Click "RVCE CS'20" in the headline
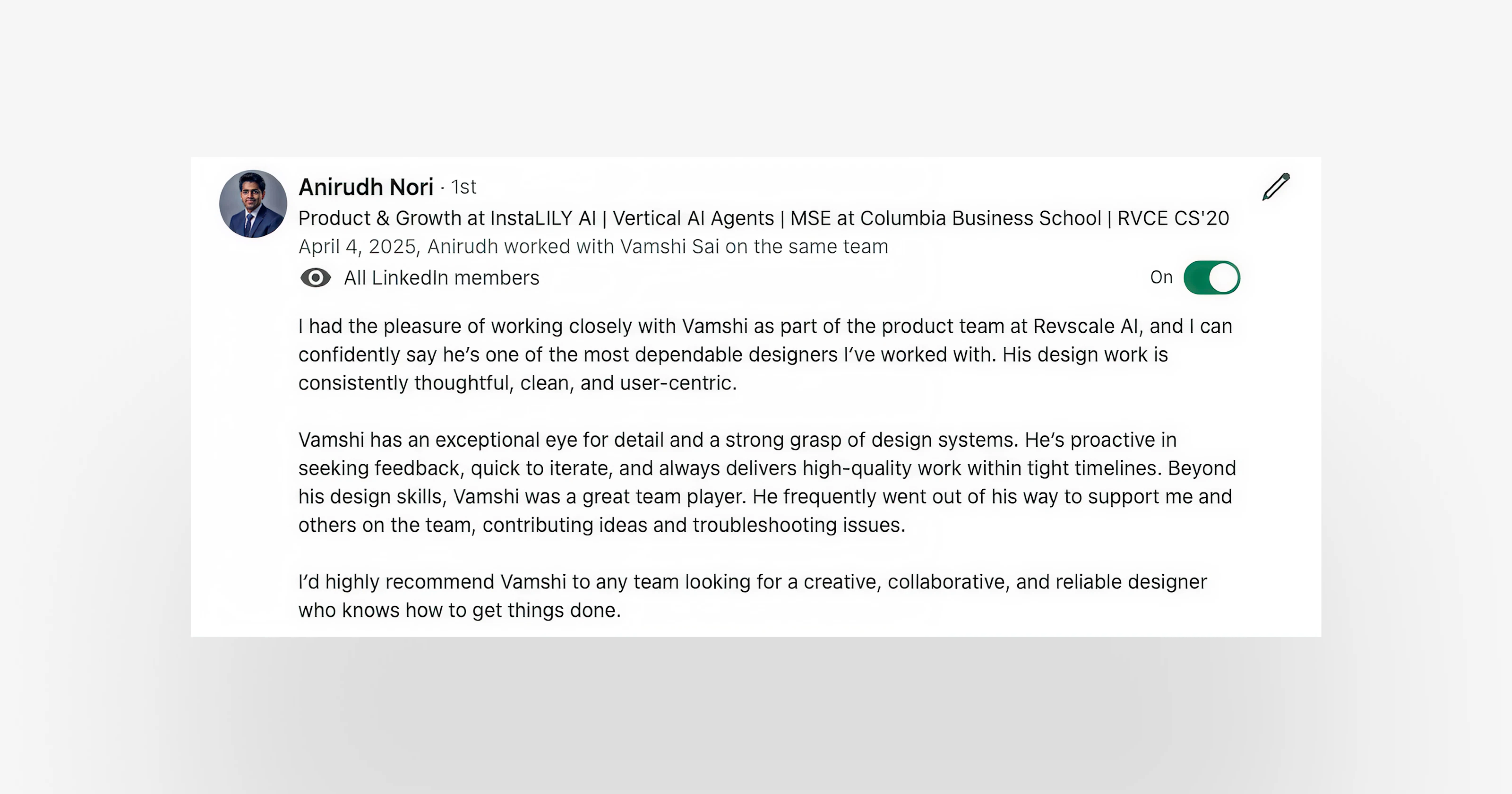Screen dimensions: 1512x794 click(x=1173, y=218)
